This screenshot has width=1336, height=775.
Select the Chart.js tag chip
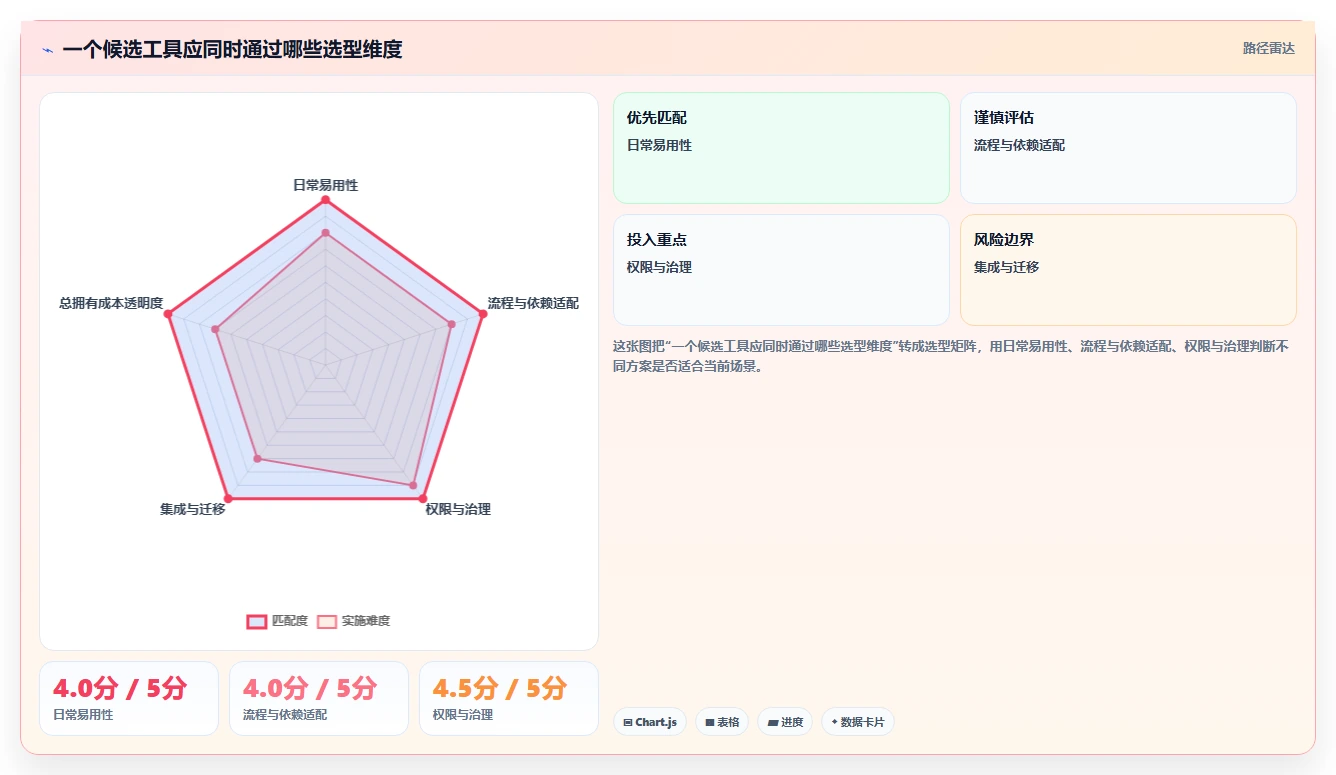pos(650,722)
